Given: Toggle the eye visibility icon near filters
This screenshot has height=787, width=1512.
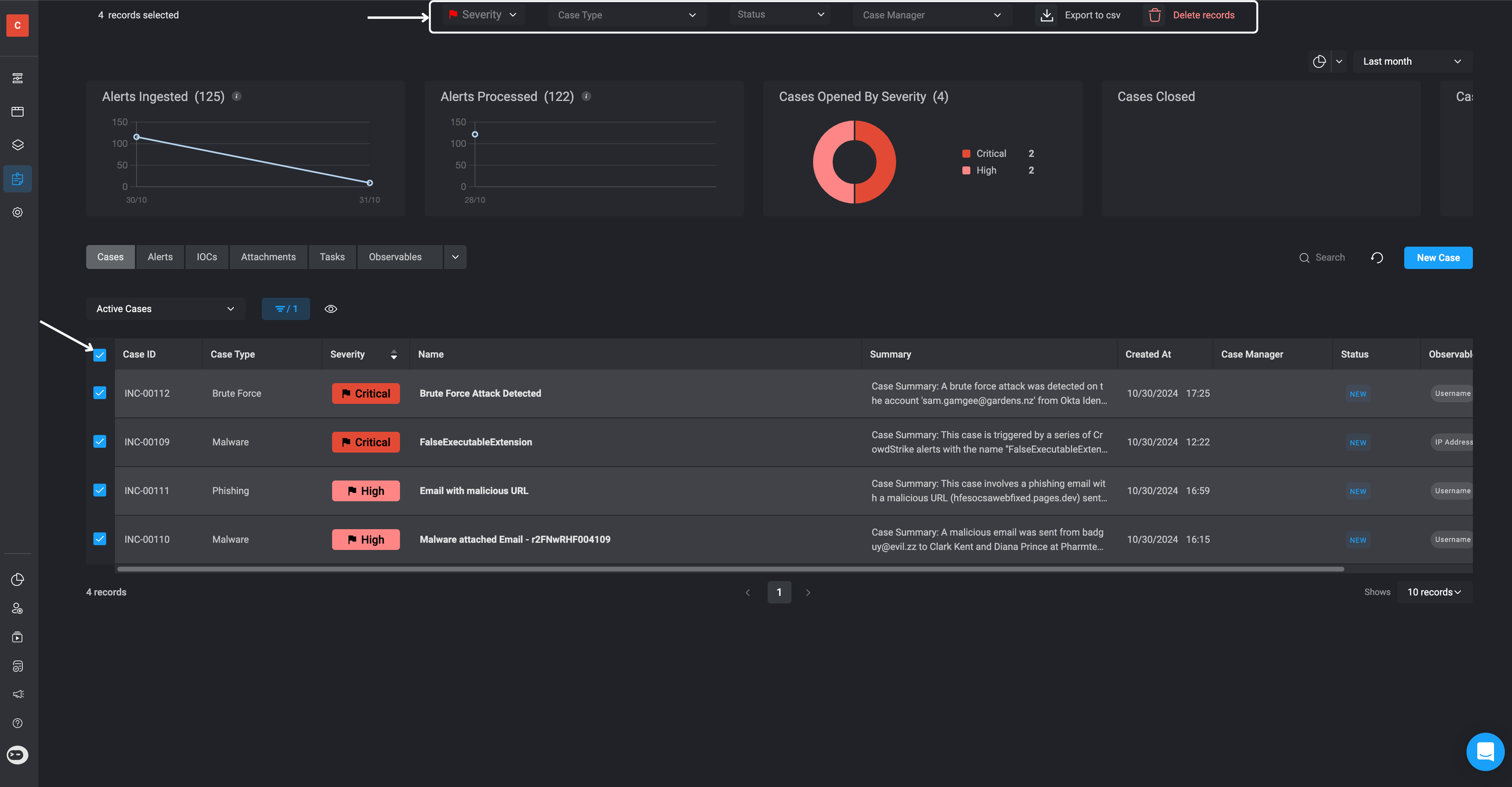Looking at the screenshot, I should click(x=331, y=309).
